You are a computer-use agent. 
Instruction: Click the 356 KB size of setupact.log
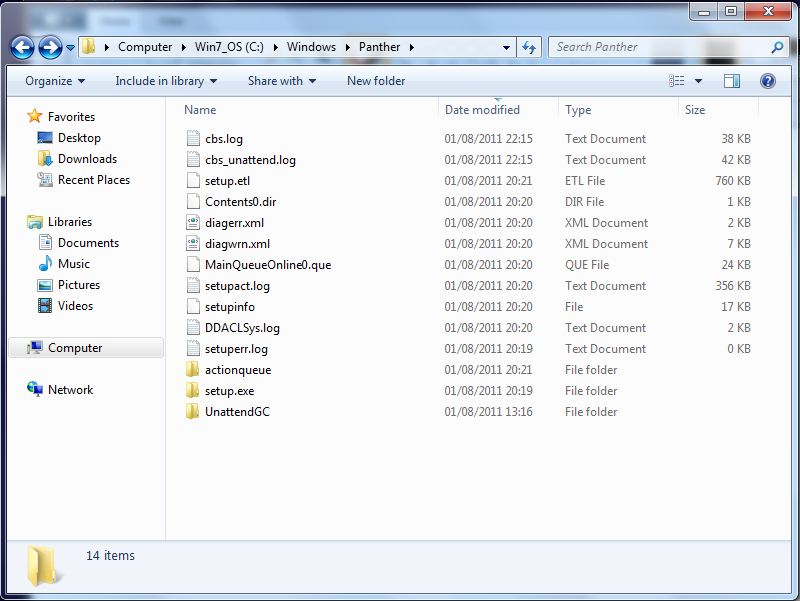coord(733,286)
